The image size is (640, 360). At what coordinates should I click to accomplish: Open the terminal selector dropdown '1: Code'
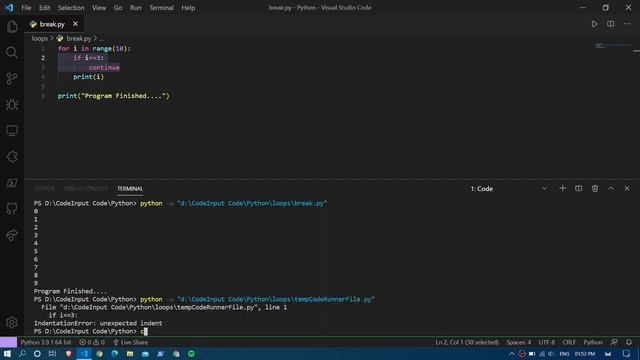(x=508, y=189)
